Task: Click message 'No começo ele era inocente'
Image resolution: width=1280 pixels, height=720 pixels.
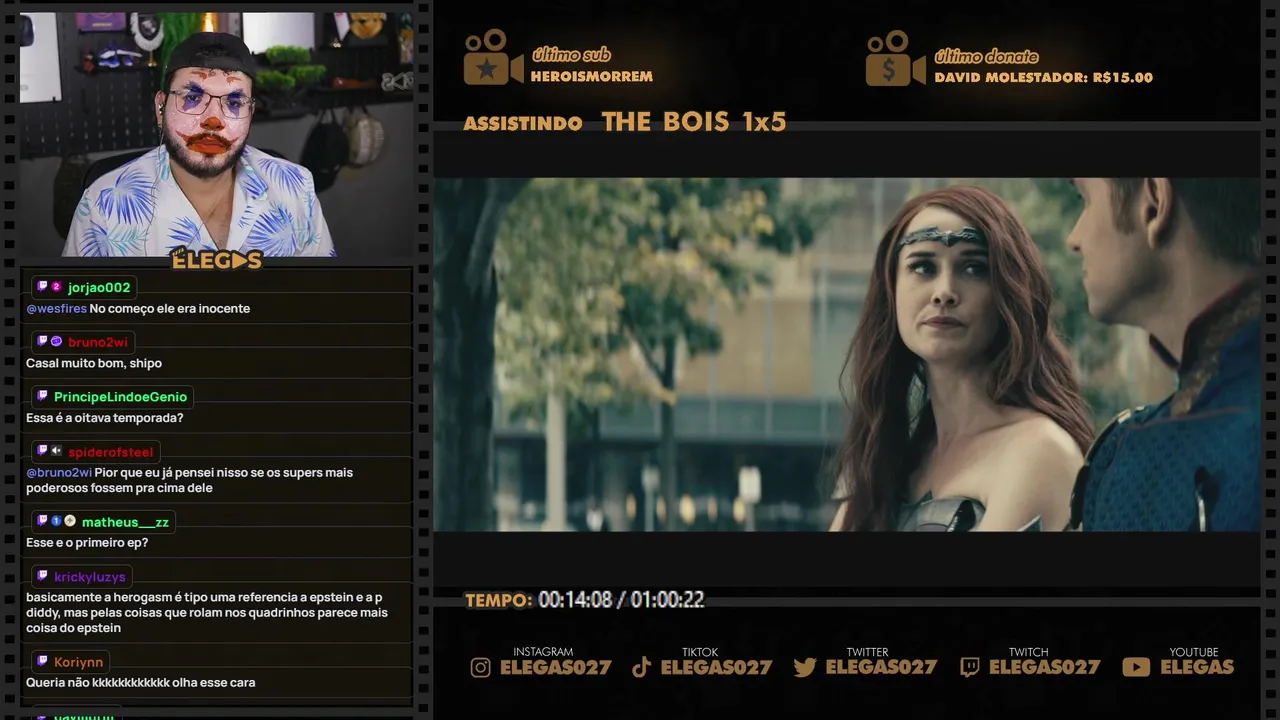Action: click(x=170, y=309)
